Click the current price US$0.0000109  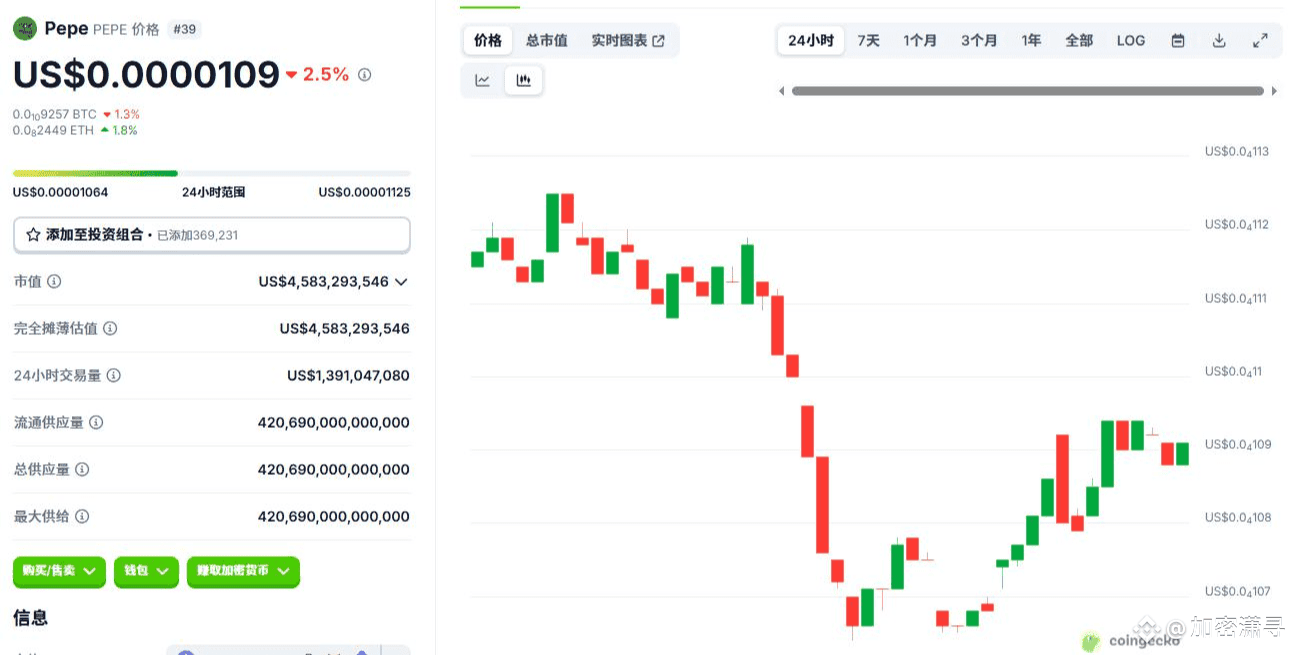pos(146,75)
